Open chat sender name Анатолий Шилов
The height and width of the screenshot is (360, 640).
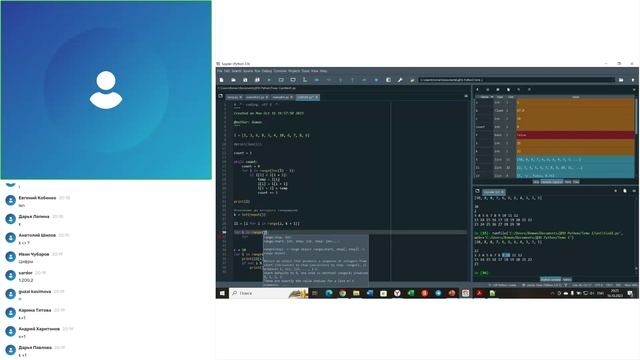(37, 235)
